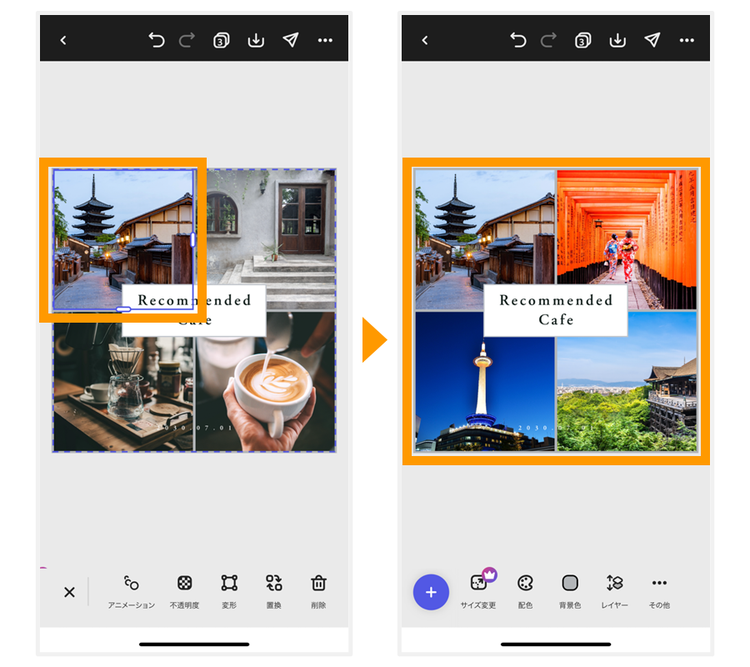The image size is (750, 667).
Task: Close the image edit toolbar with X
Action: click(69, 592)
